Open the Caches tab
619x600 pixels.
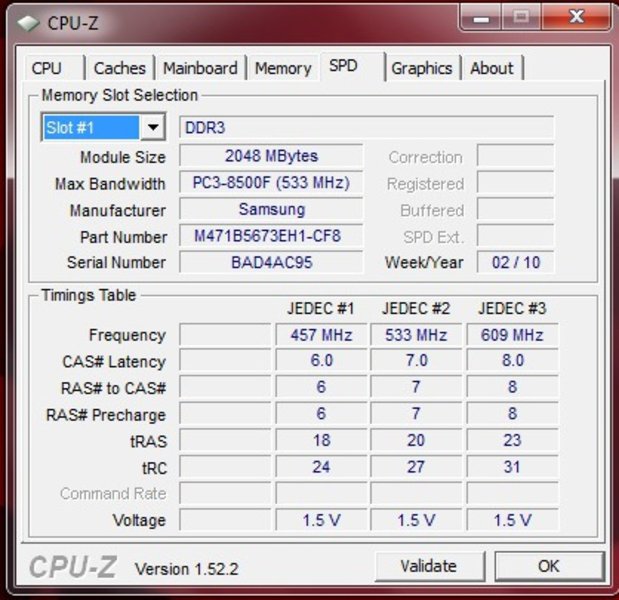120,68
